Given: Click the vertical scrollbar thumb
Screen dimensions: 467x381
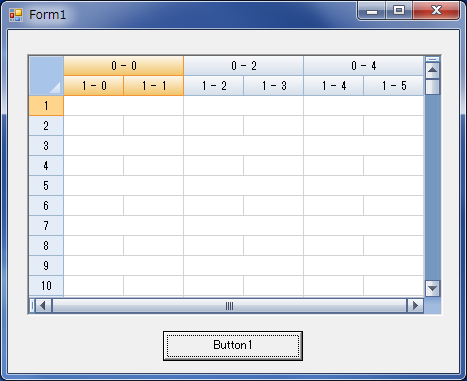Looking at the screenshot, I should [x=432, y=86].
